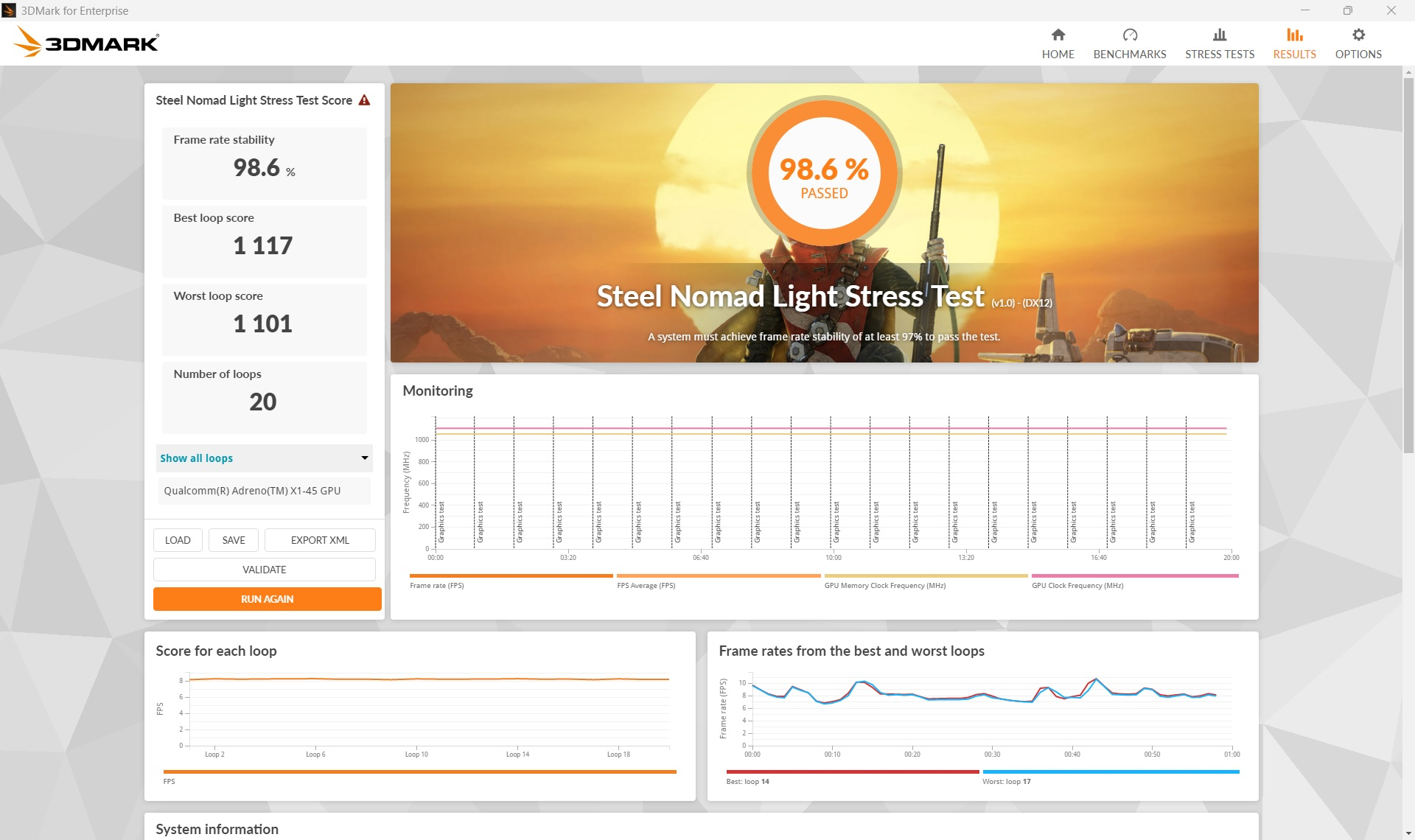The width and height of the screenshot is (1415, 840).
Task: Click the scrollbar up arrow
Action: pyautogui.click(x=1408, y=72)
